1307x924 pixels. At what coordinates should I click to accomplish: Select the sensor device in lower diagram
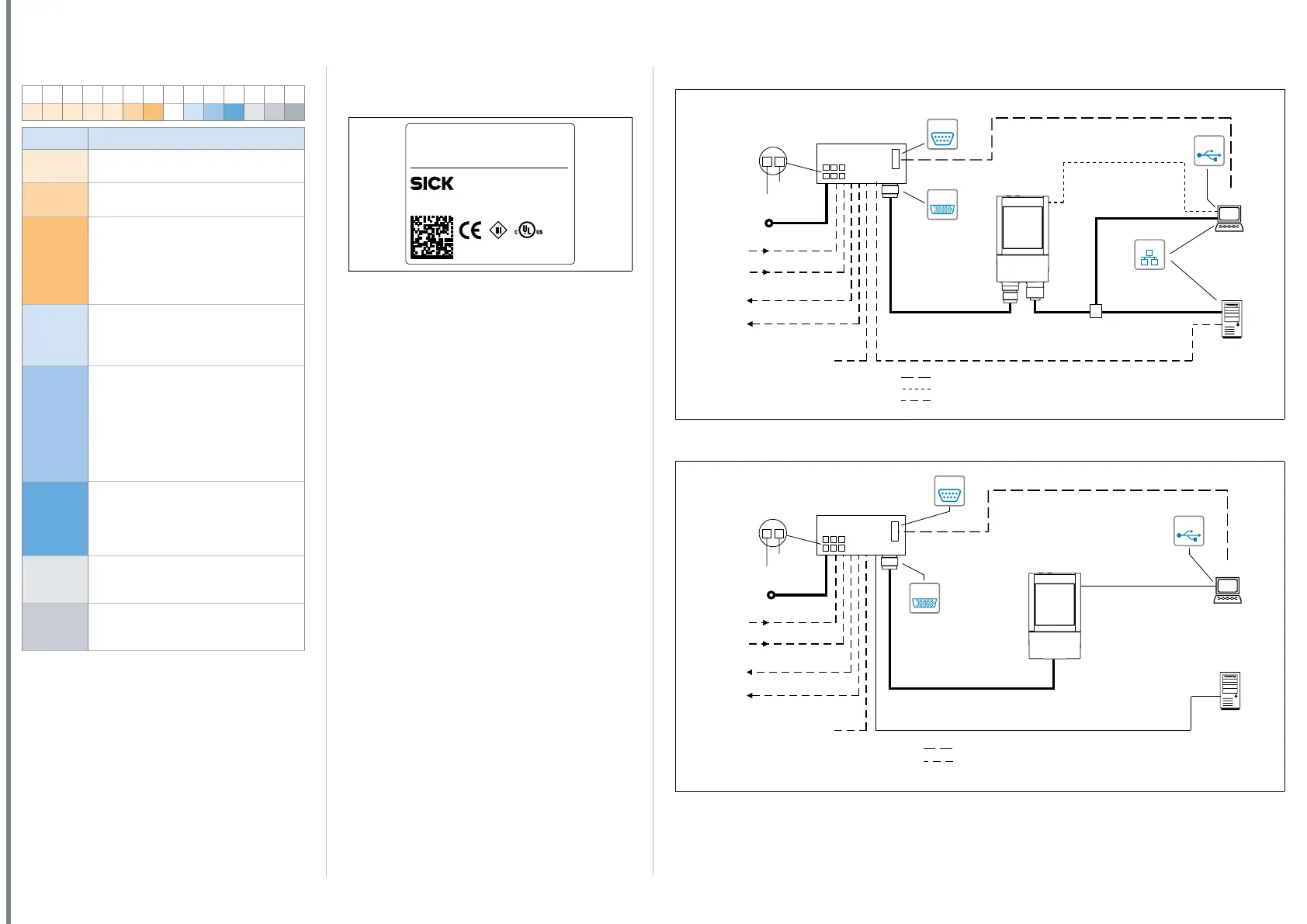pyautogui.click(x=1054, y=617)
